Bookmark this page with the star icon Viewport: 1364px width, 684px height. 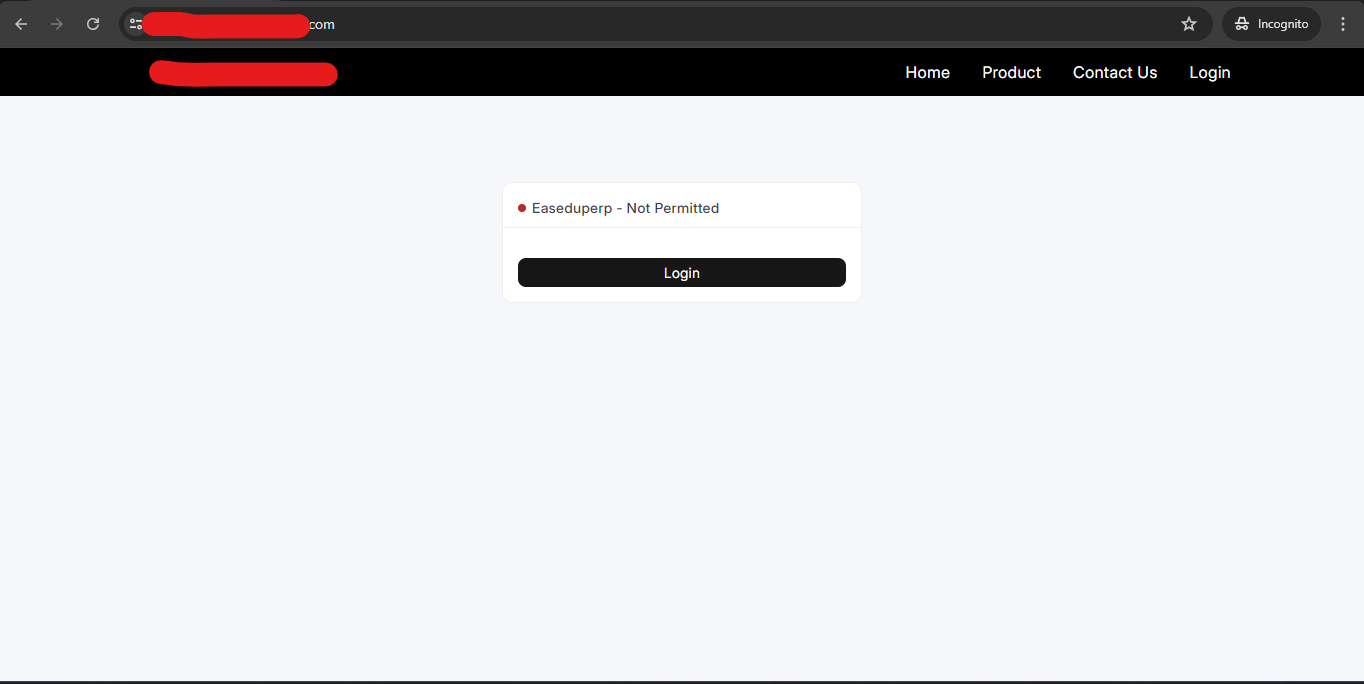pos(1189,24)
